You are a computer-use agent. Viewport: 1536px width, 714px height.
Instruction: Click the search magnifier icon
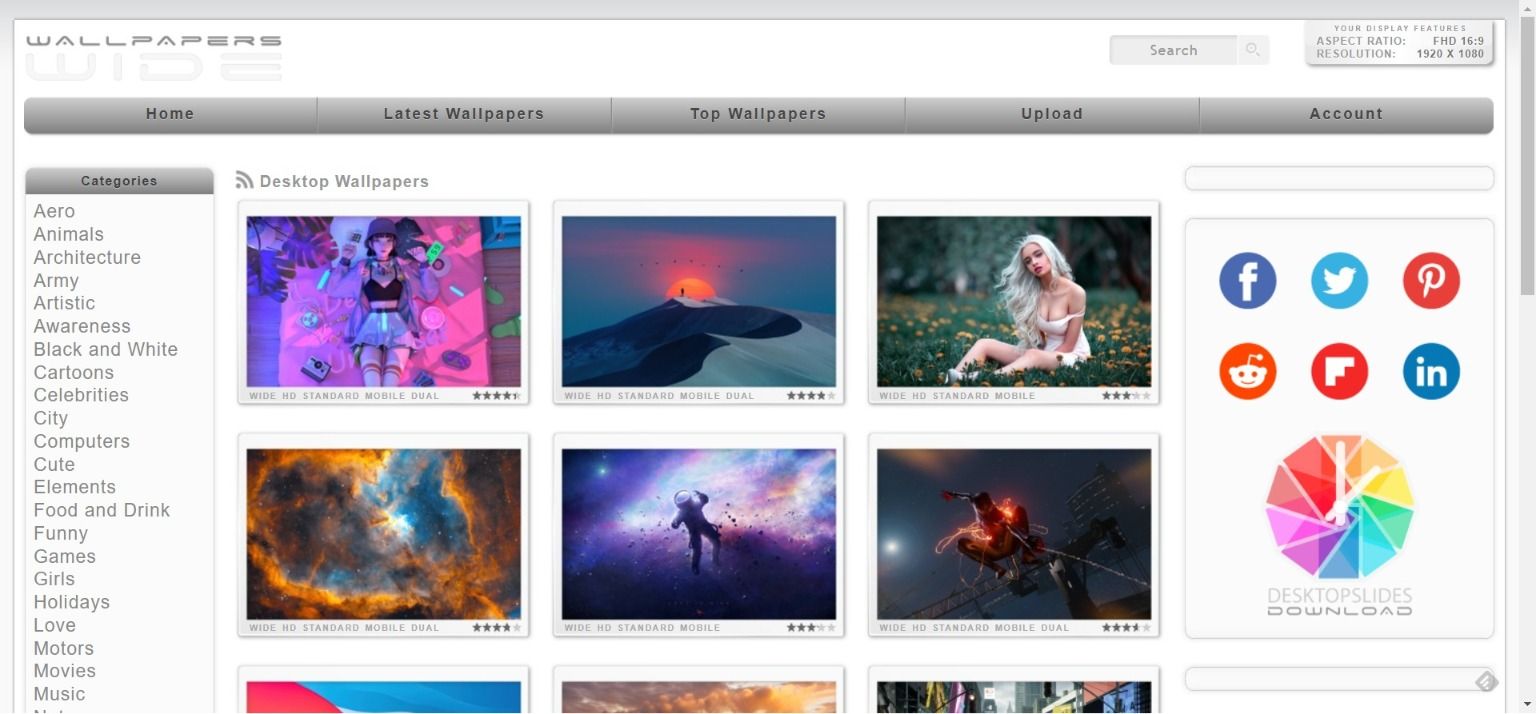[1252, 50]
